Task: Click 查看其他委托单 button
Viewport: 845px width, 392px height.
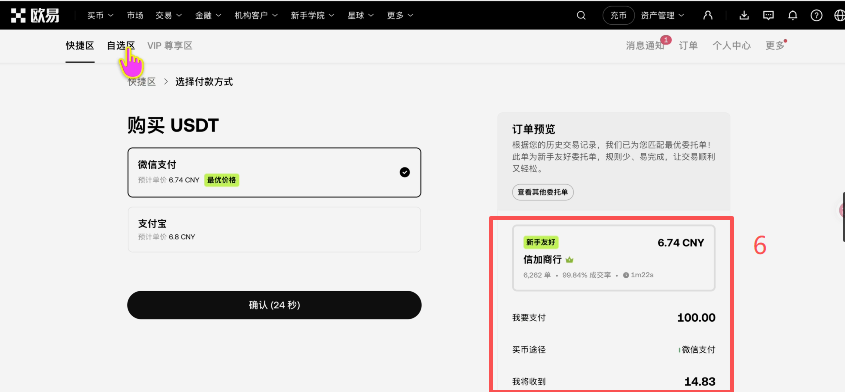Action: coord(543,192)
